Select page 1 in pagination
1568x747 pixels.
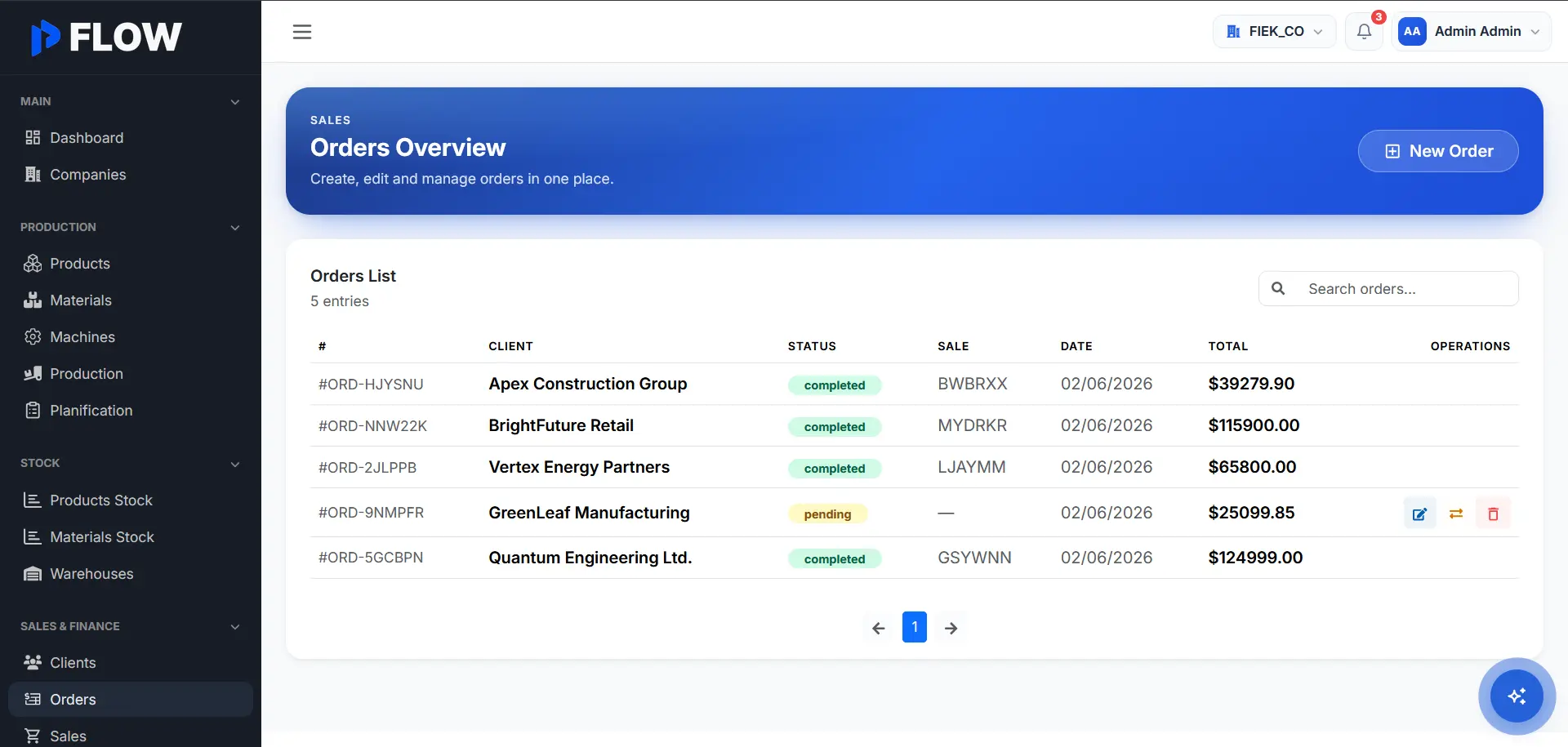(915, 627)
